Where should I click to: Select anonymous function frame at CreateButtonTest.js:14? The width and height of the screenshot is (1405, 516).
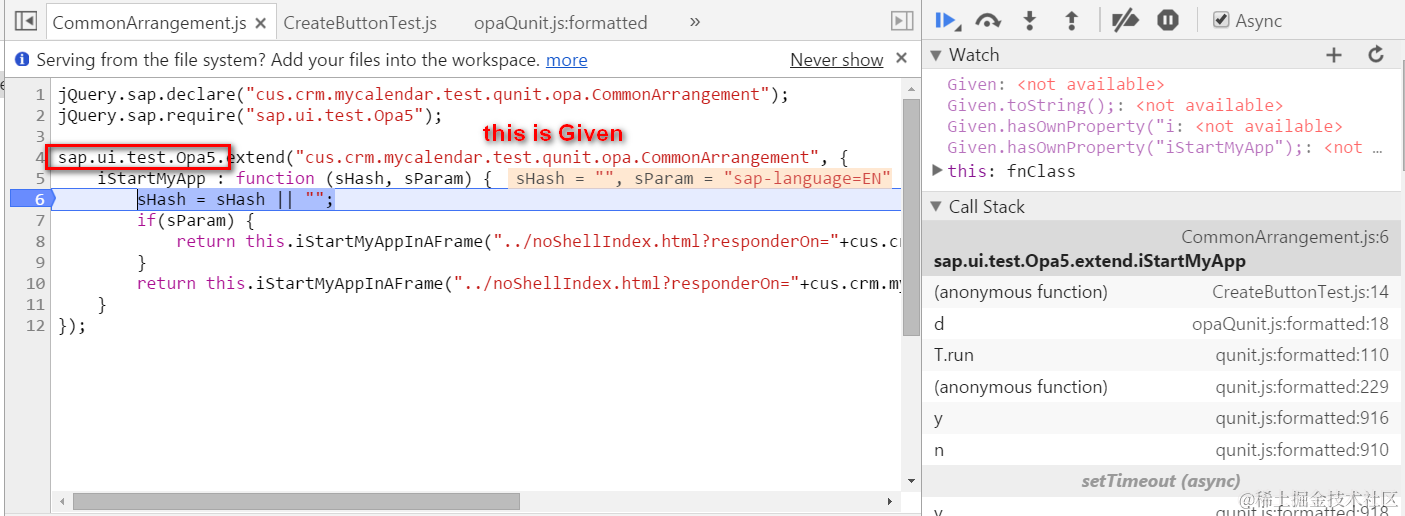coord(1162,292)
